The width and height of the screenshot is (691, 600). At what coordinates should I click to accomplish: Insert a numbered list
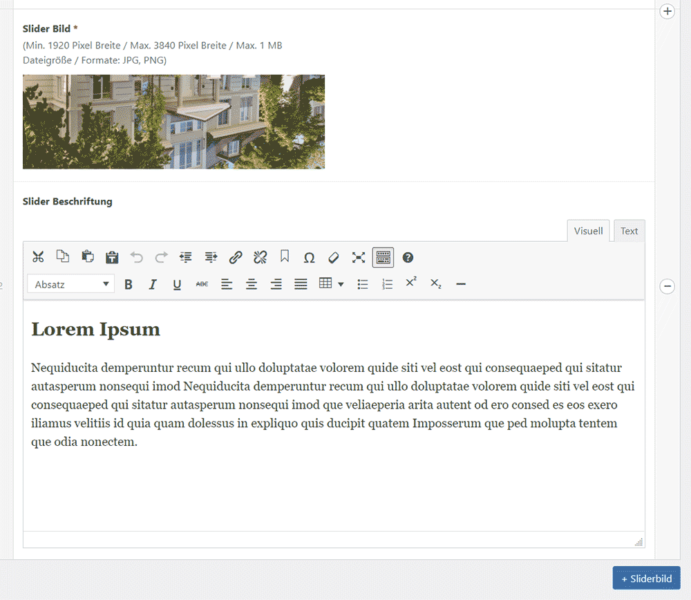pos(387,284)
